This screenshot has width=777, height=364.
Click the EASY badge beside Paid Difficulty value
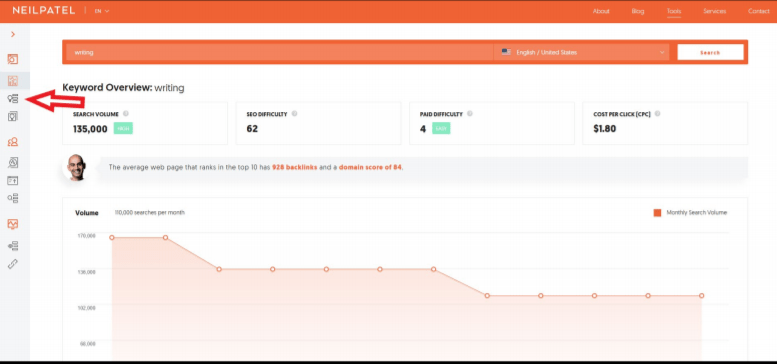point(441,129)
